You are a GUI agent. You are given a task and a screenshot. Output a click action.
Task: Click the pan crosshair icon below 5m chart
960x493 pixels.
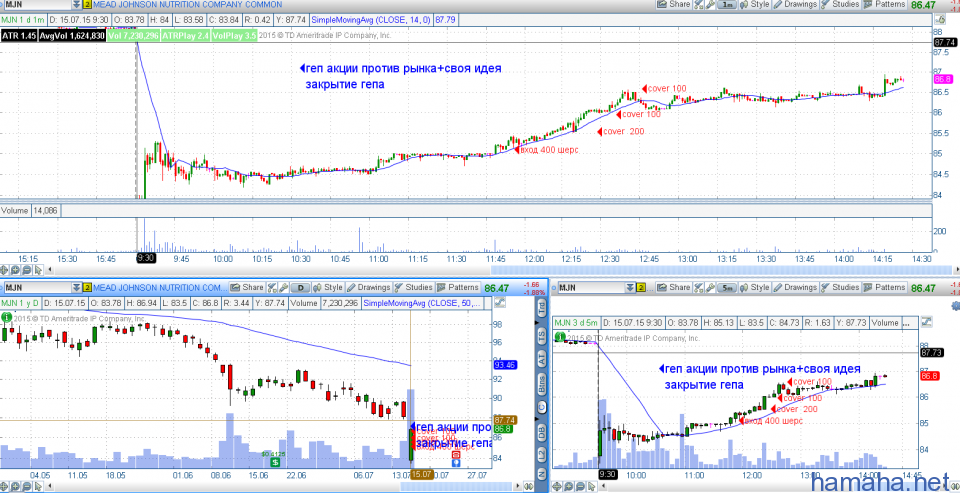tap(557, 486)
